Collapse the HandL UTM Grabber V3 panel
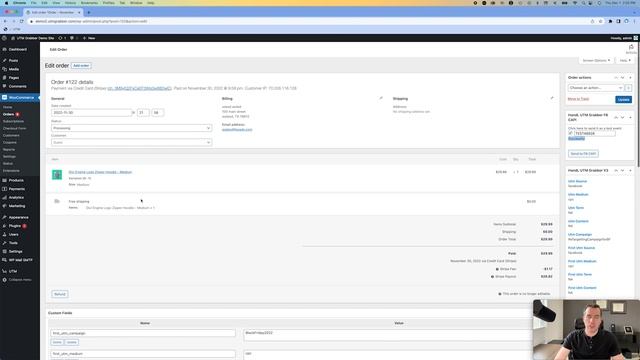640x360 pixels. [630, 171]
